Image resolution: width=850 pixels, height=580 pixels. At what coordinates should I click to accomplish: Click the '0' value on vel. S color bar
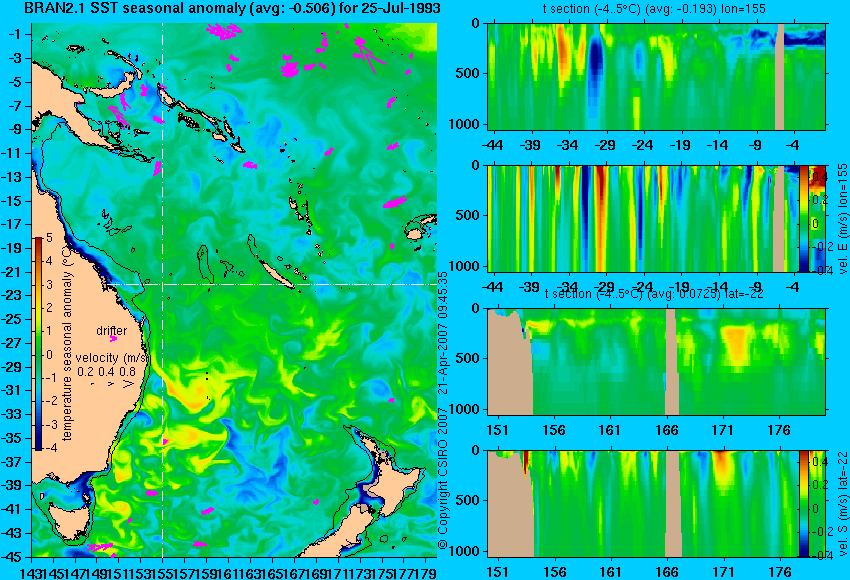815,509
